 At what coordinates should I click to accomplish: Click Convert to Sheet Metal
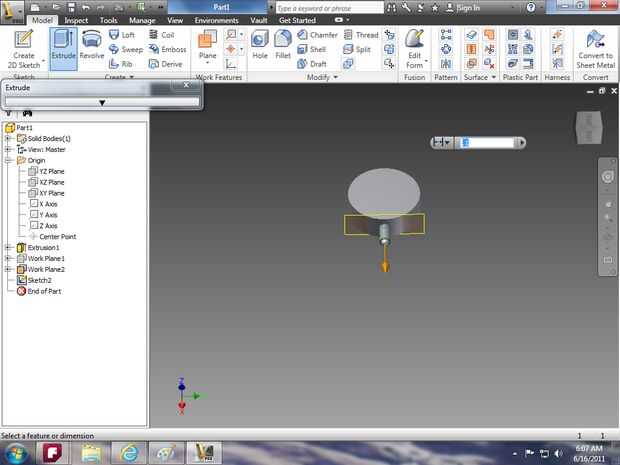coord(595,49)
